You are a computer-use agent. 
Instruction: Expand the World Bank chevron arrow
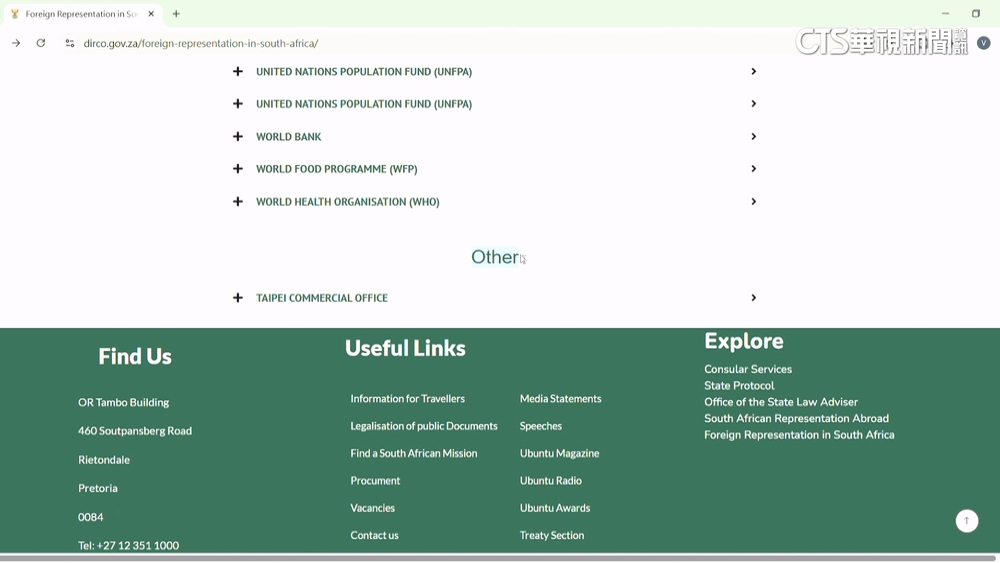[x=753, y=137]
